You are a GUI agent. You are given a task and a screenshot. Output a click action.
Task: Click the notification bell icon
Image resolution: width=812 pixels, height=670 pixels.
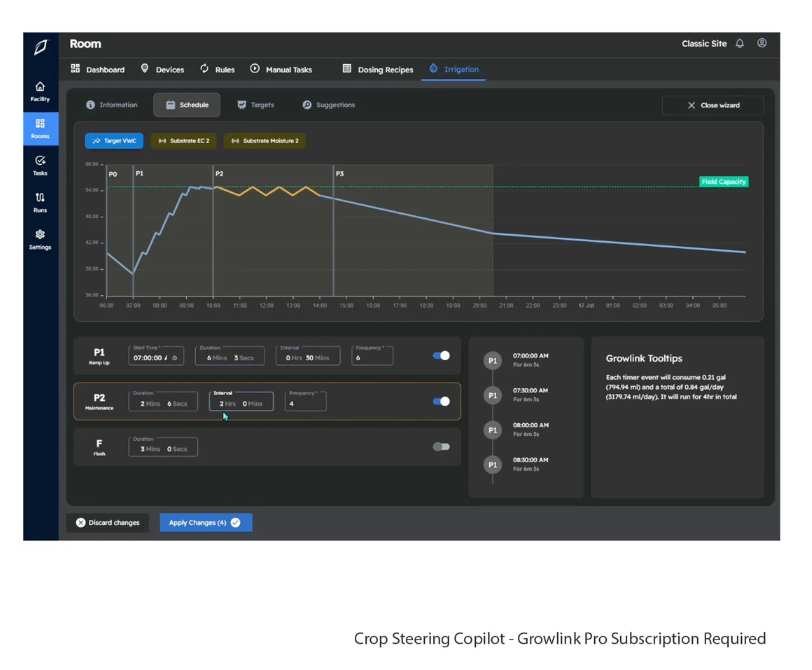740,44
